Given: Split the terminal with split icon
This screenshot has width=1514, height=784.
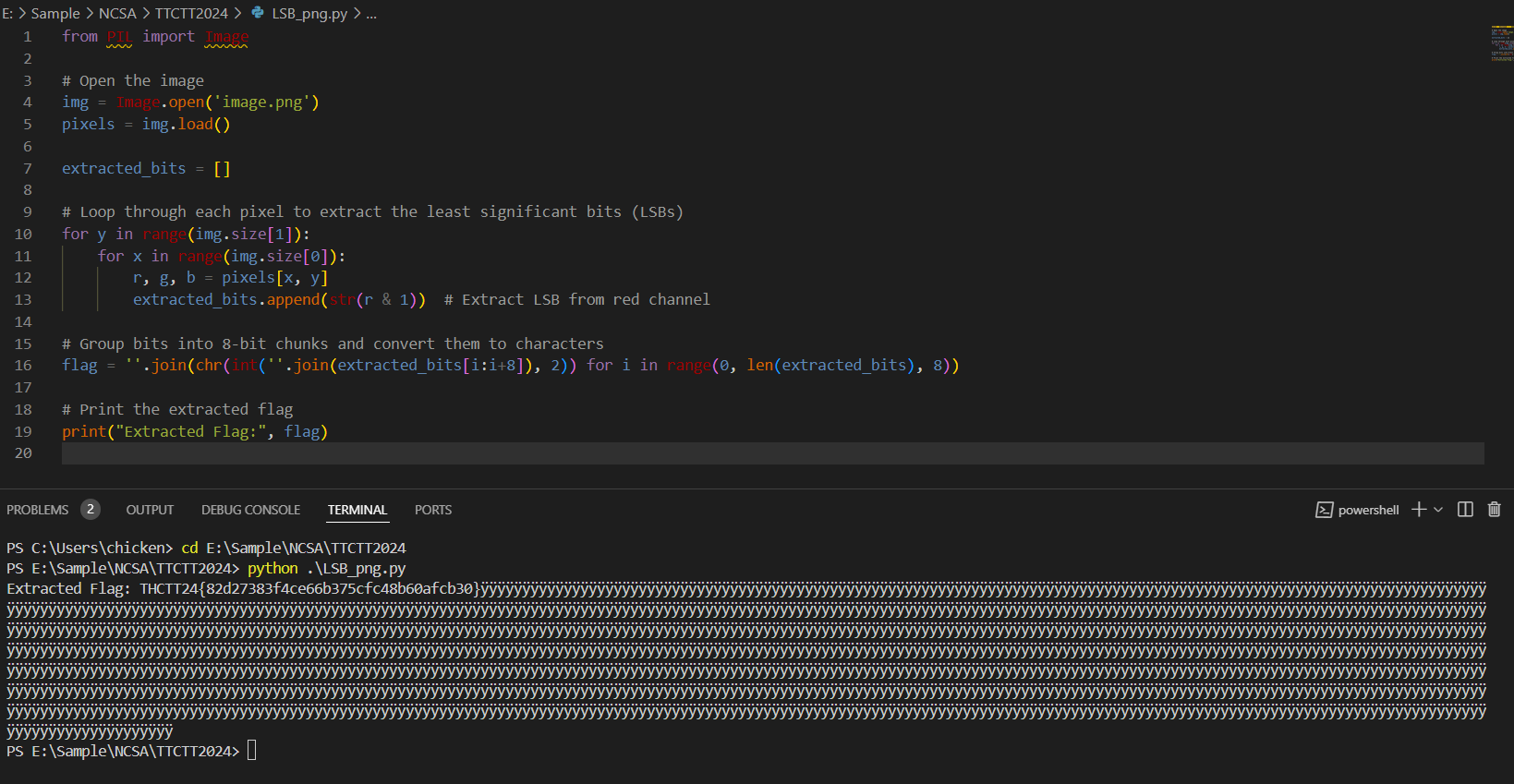Looking at the screenshot, I should click(x=1465, y=510).
